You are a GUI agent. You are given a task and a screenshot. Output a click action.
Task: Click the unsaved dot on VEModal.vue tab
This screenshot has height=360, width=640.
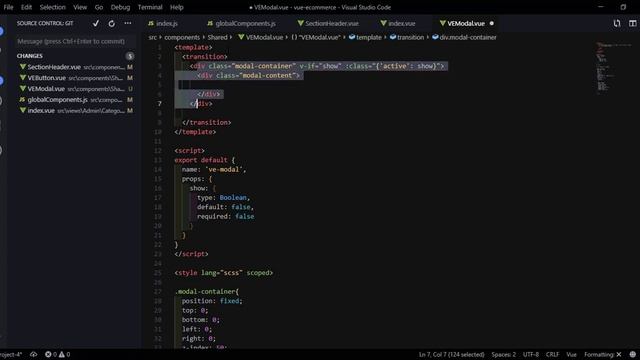491,24
